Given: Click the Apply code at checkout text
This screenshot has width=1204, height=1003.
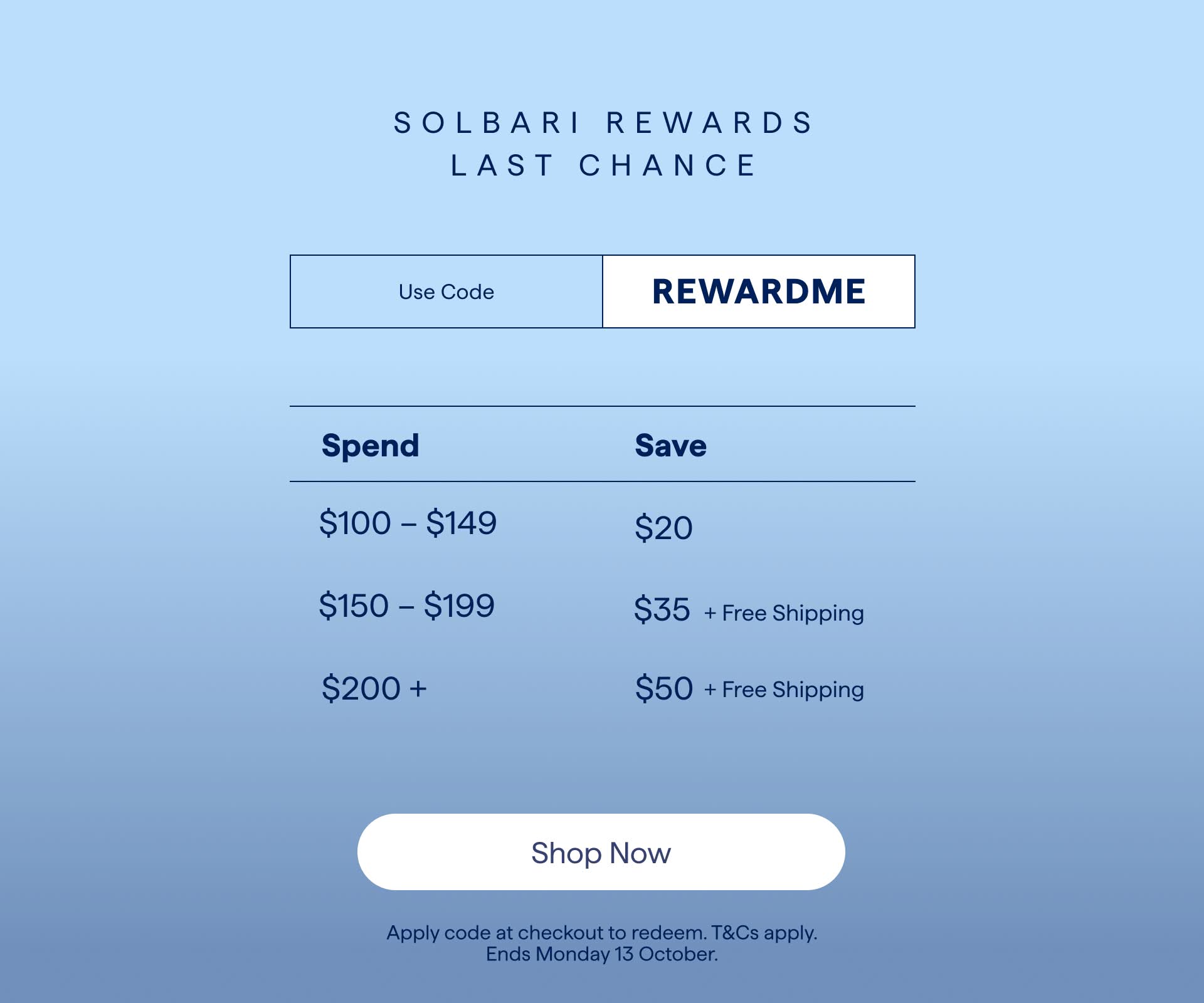Looking at the screenshot, I should tap(547, 933).
